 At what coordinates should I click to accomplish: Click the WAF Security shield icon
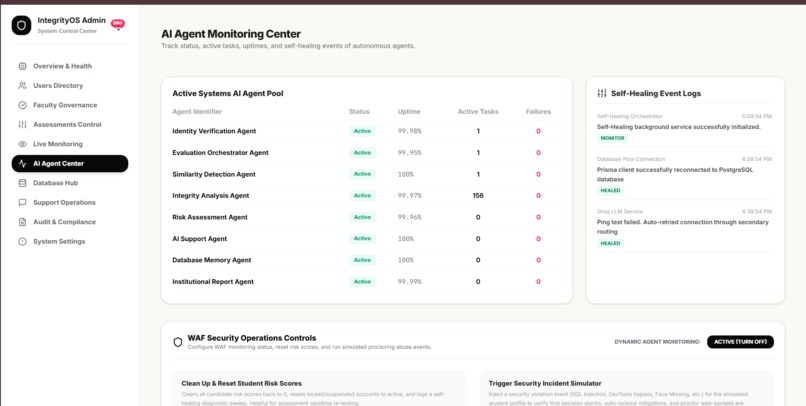click(x=178, y=342)
